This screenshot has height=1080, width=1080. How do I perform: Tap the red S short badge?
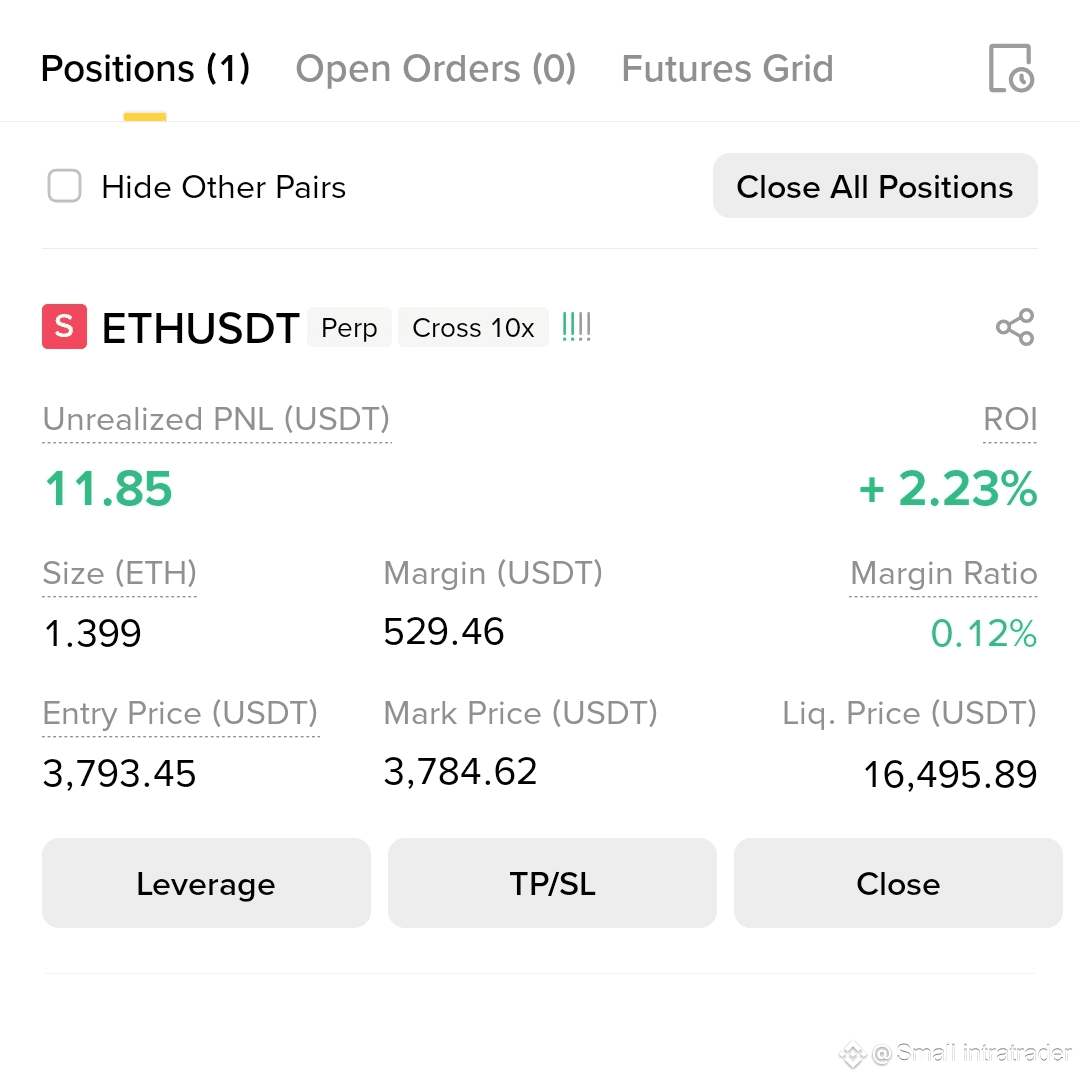pyautogui.click(x=64, y=326)
